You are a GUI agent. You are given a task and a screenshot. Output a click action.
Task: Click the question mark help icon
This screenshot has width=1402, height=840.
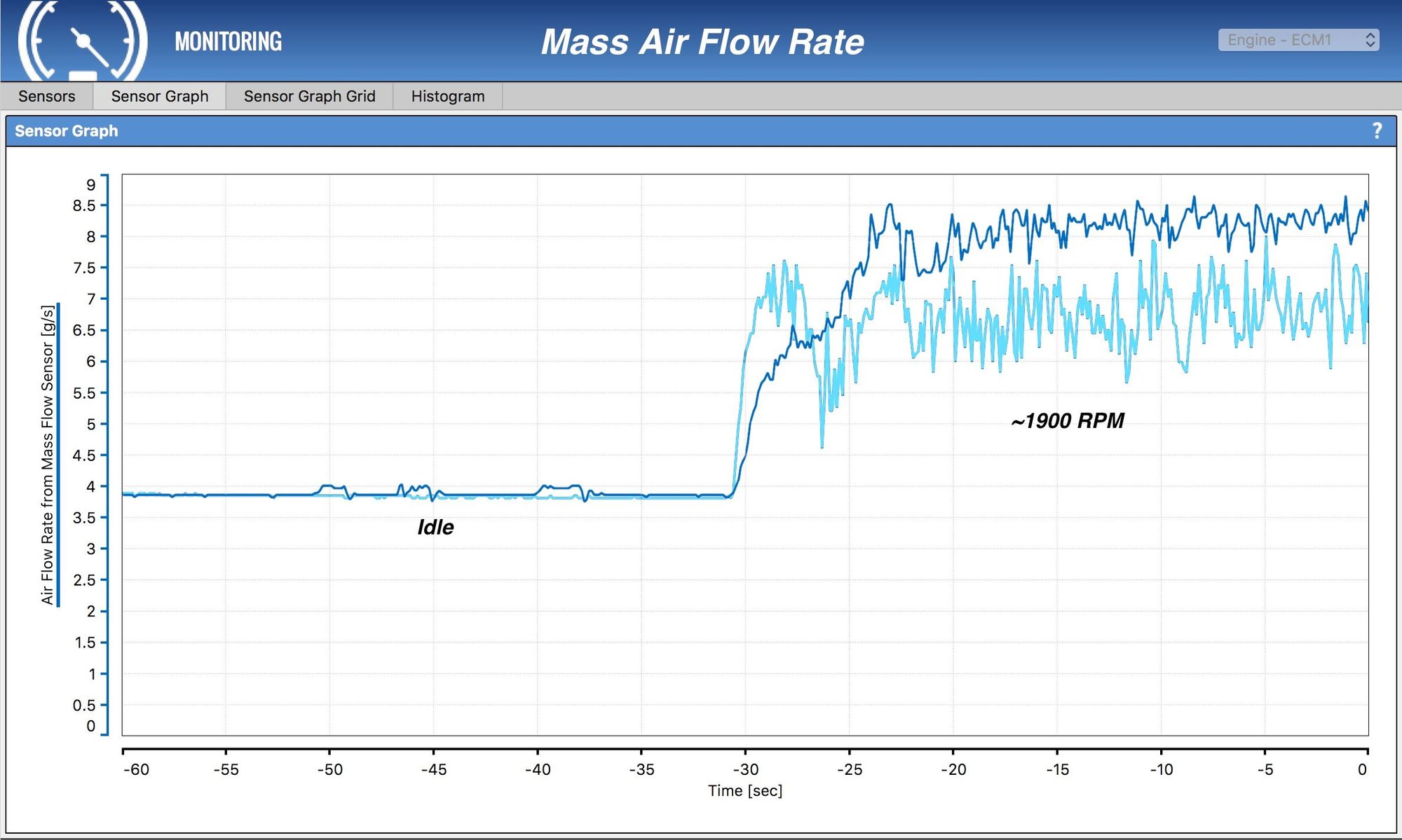[x=1377, y=131]
